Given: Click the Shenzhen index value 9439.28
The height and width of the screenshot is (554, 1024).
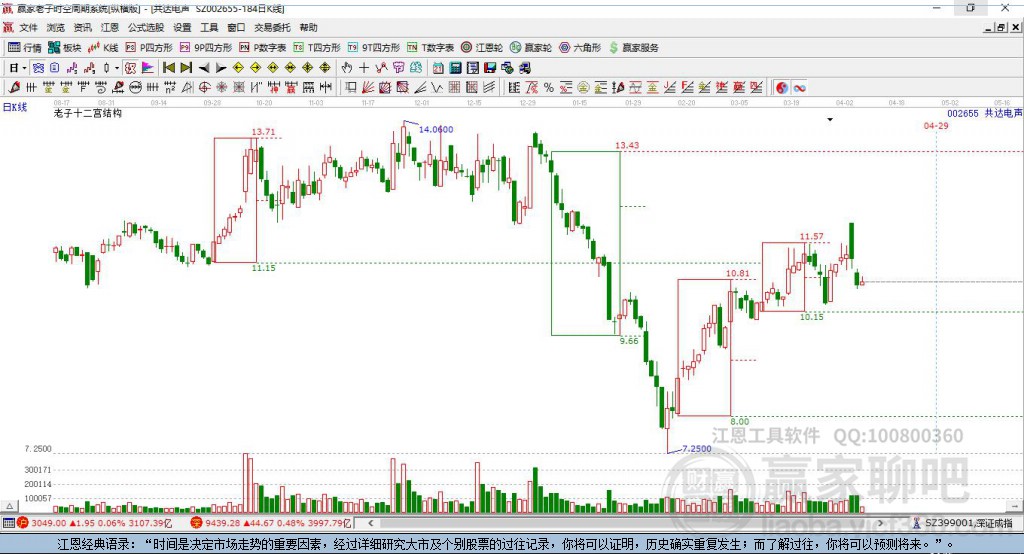Looking at the screenshot, I should tap(222, 523).
